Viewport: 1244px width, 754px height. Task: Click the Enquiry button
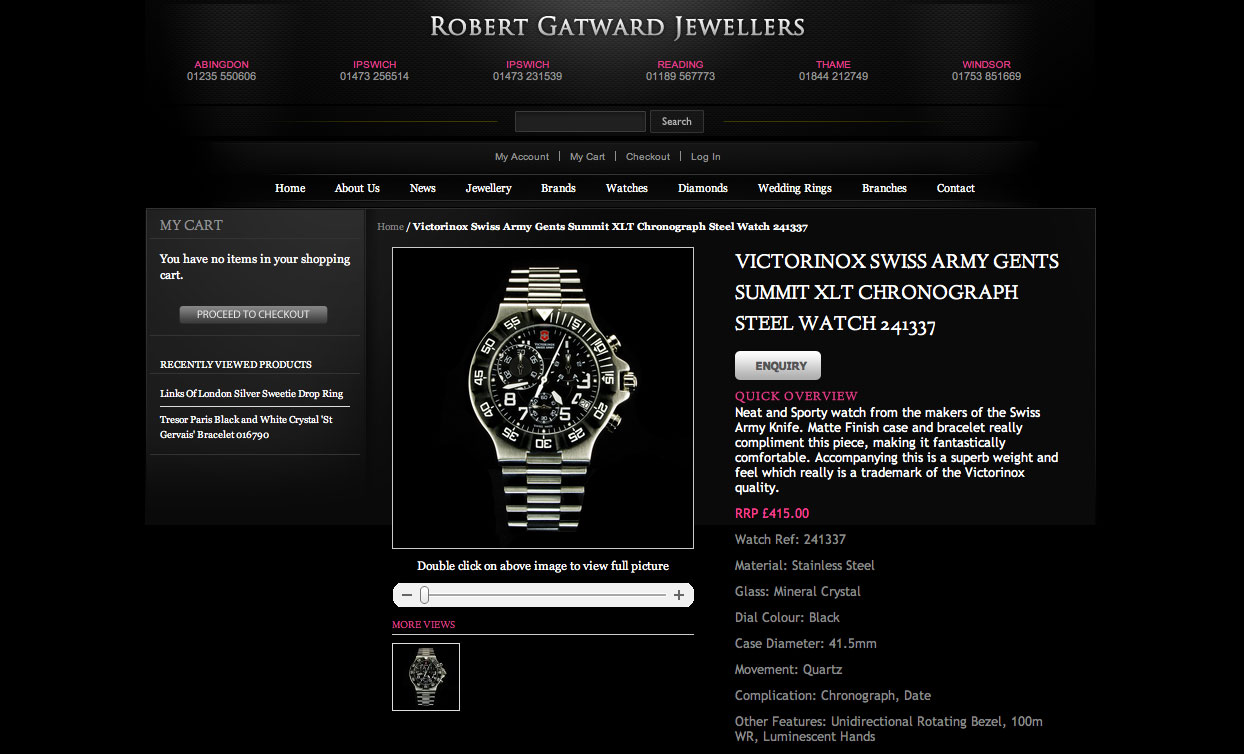[x=778, y=366]
